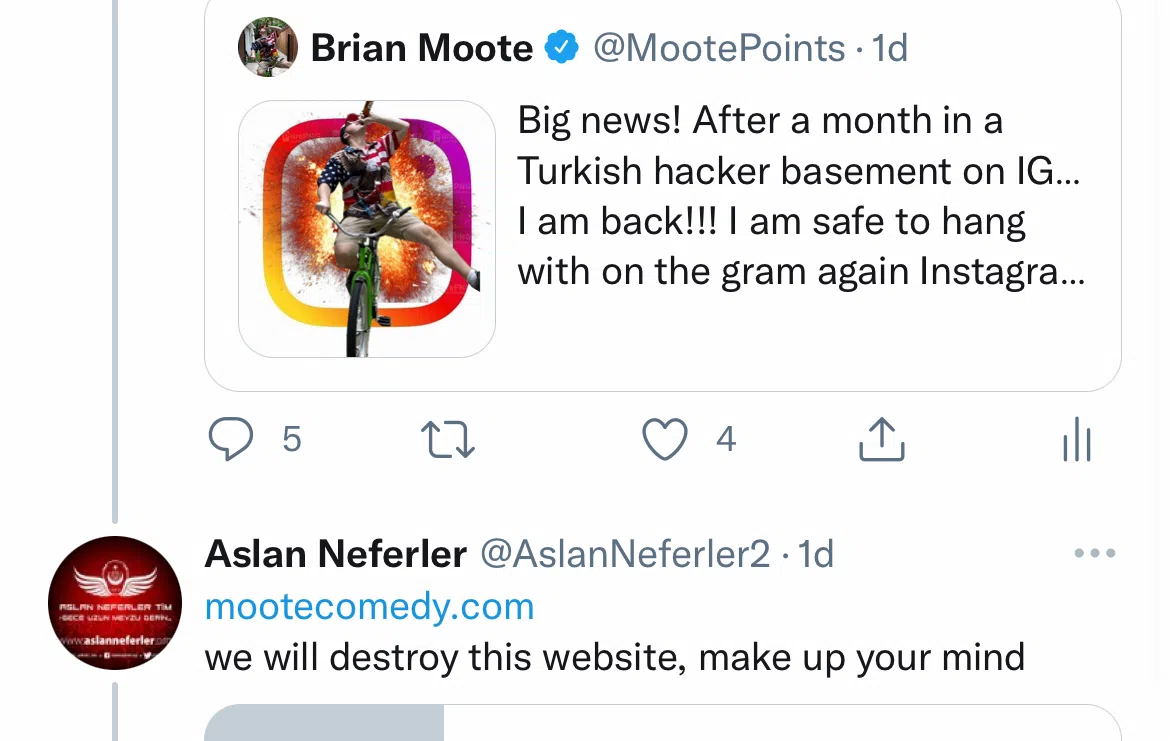The width and height of the screenshot is (1170, 741).
Task: Open quoted tweet text about Turkish hacker
Action: (x=800, y=196)
